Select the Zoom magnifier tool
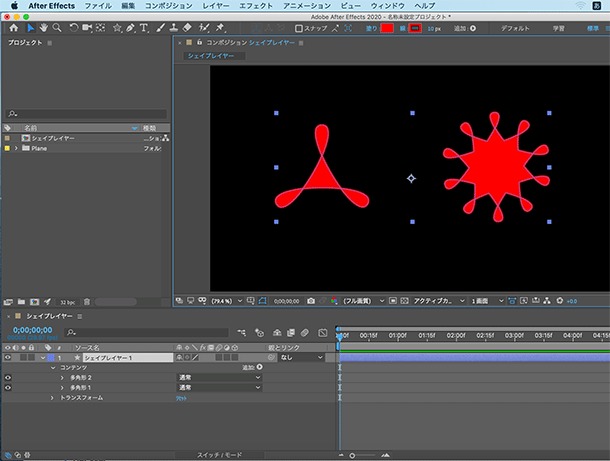This screenshot has height=461, width=610. tap(57, 28)
